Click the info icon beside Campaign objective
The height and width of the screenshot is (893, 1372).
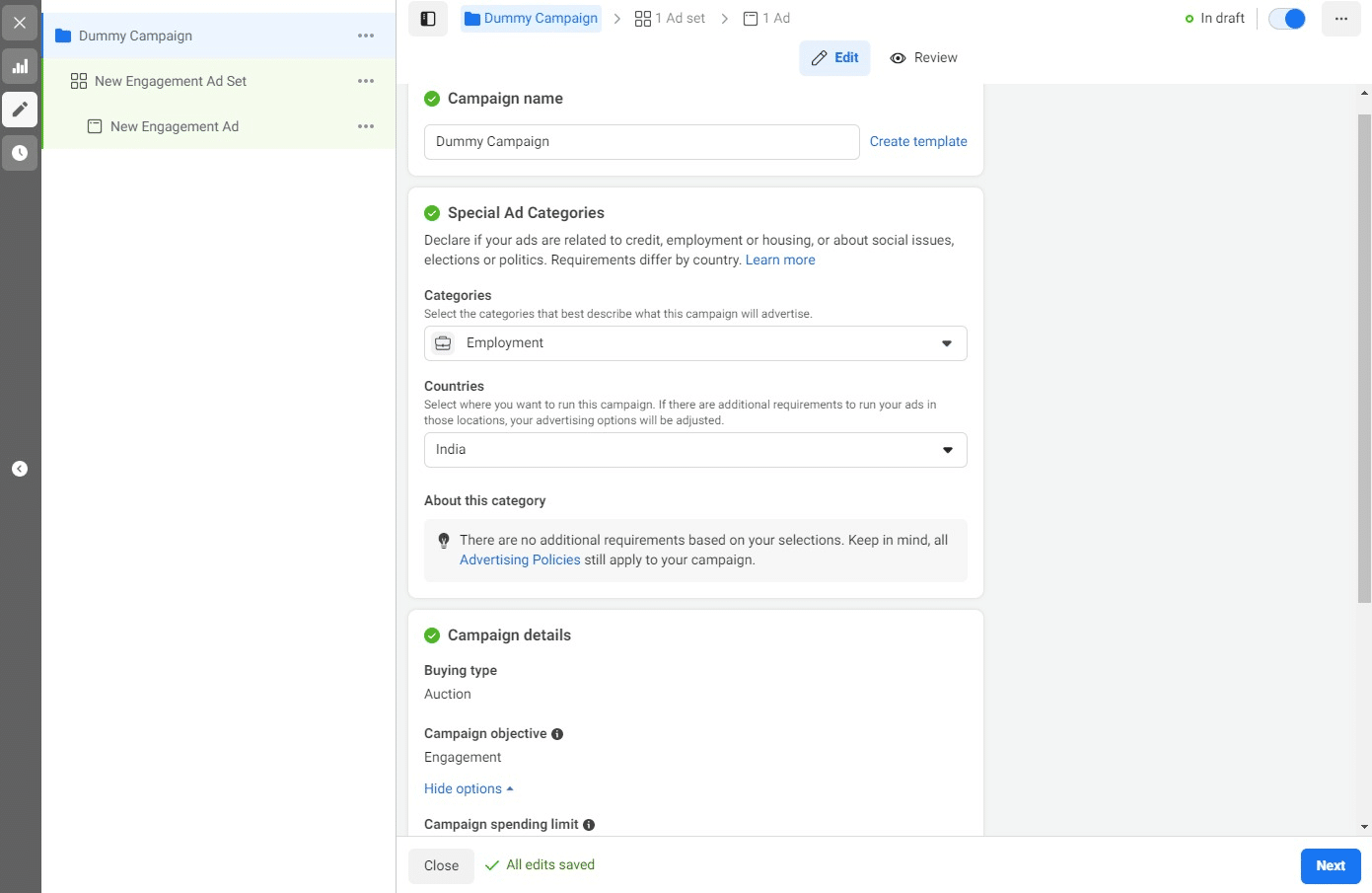click(557, 734)
